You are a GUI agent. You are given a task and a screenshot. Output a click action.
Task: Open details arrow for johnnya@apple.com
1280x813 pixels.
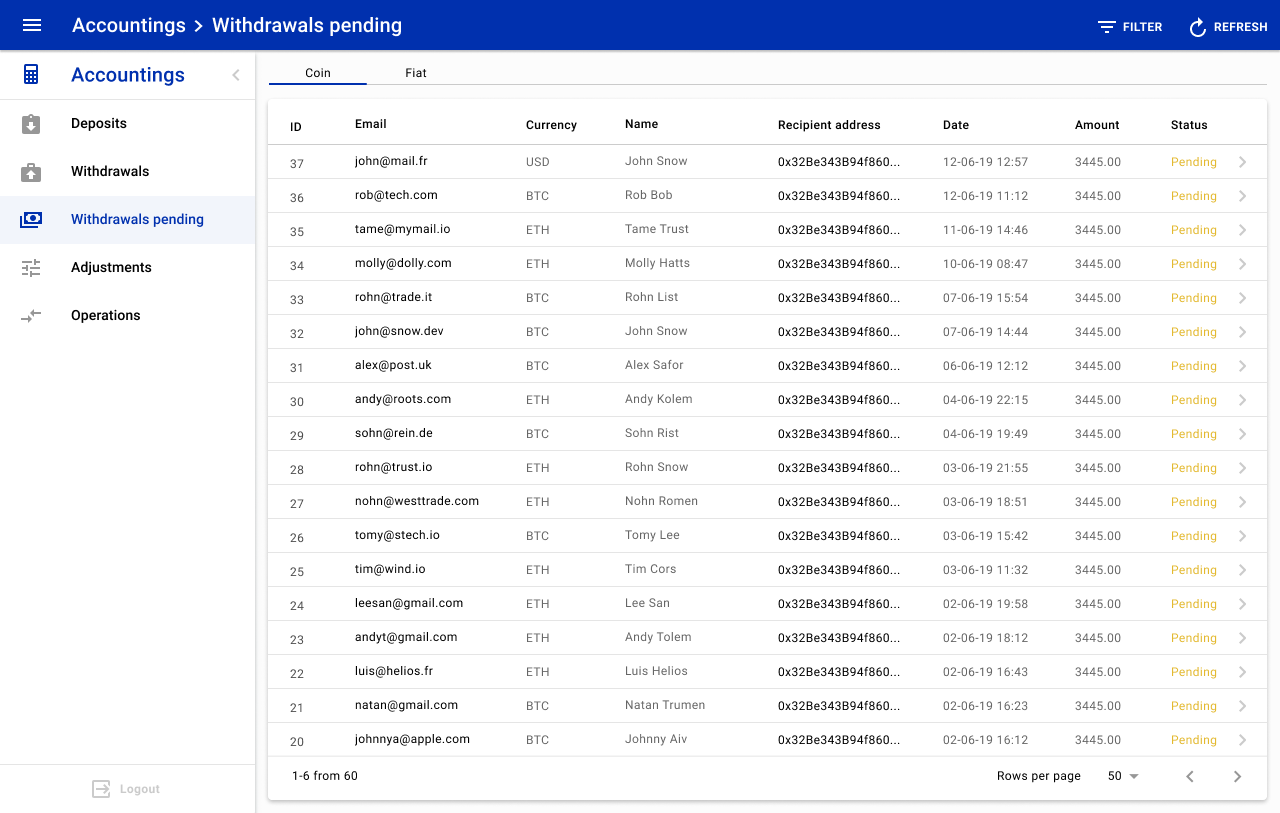[1243, 740]
